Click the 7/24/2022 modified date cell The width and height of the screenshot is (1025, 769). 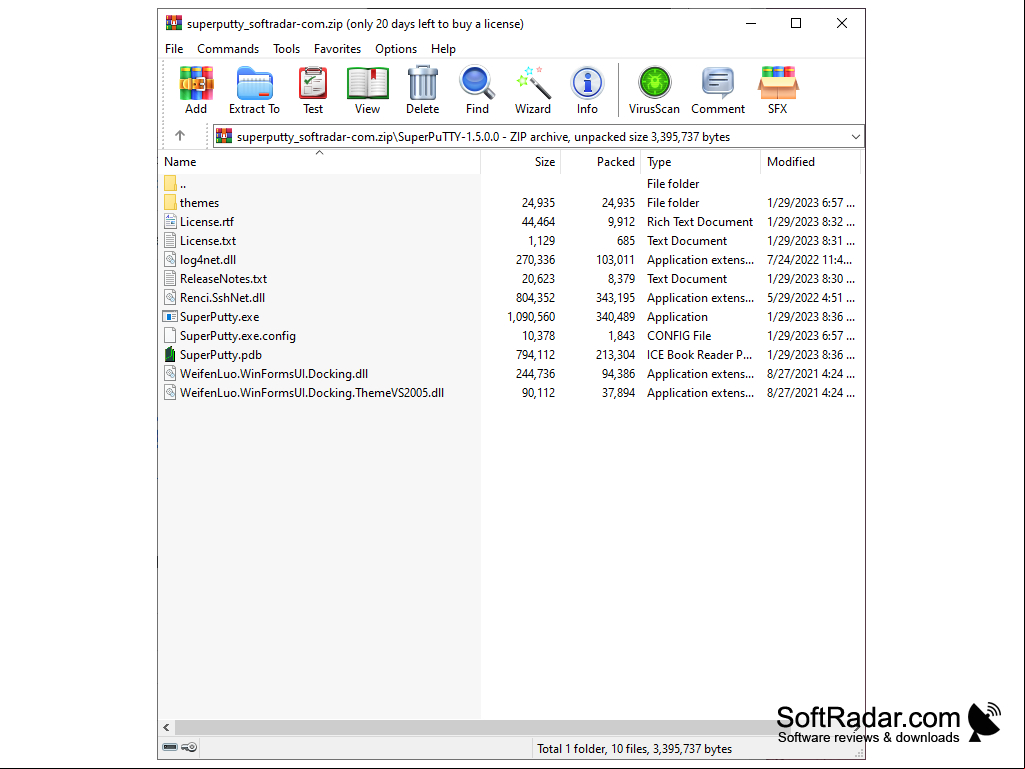click(x=809, y=260)
